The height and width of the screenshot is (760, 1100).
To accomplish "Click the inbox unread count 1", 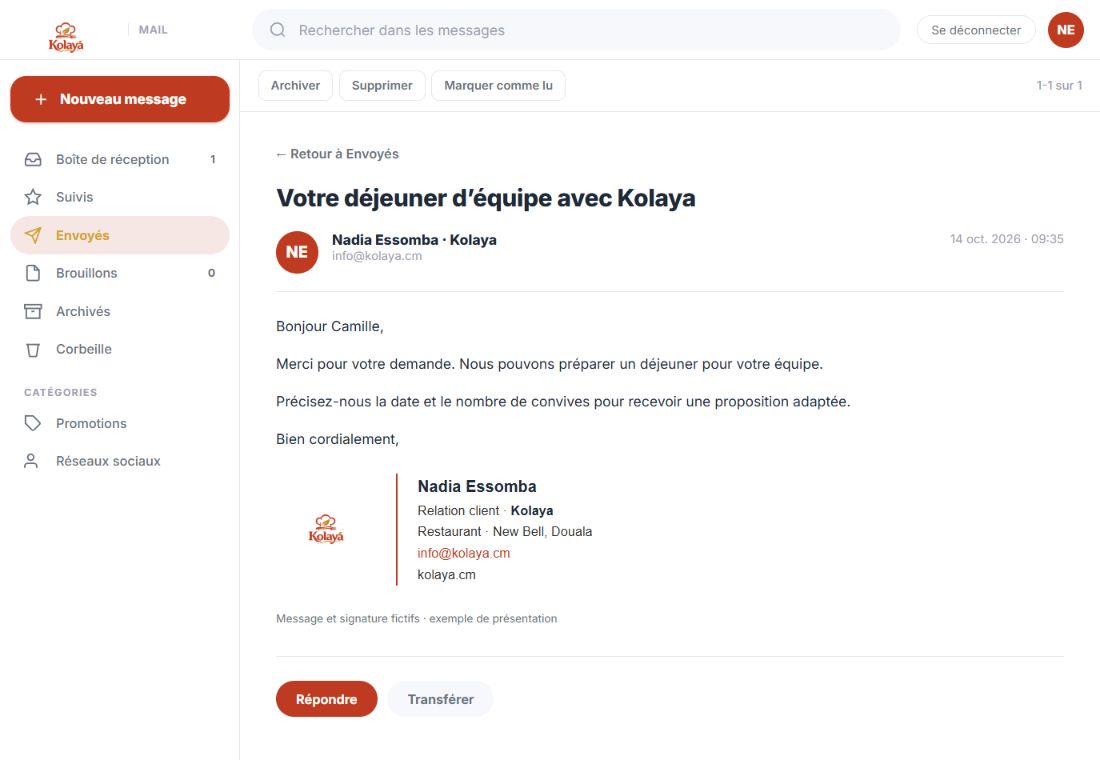I will pos(213,159).
